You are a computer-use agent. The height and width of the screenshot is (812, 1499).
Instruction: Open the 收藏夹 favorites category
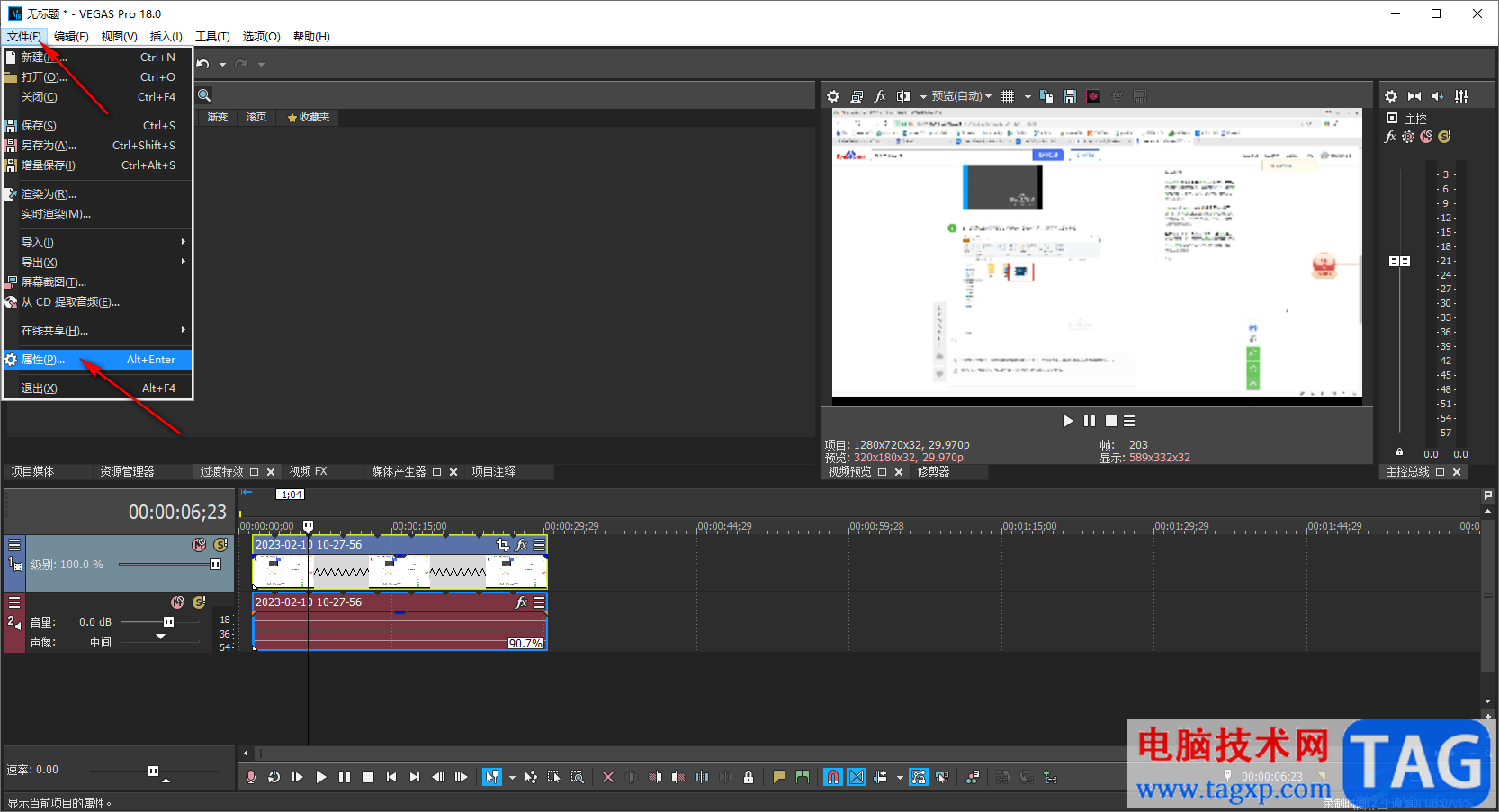(309, 117)
